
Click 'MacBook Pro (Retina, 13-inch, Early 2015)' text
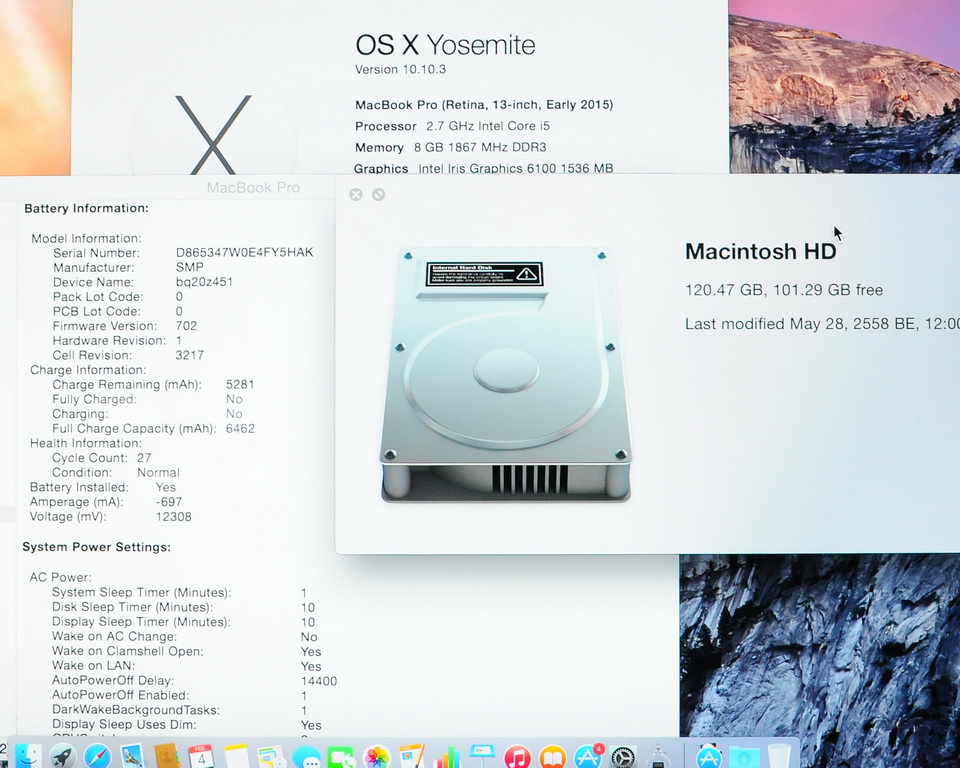pos(484,105)
